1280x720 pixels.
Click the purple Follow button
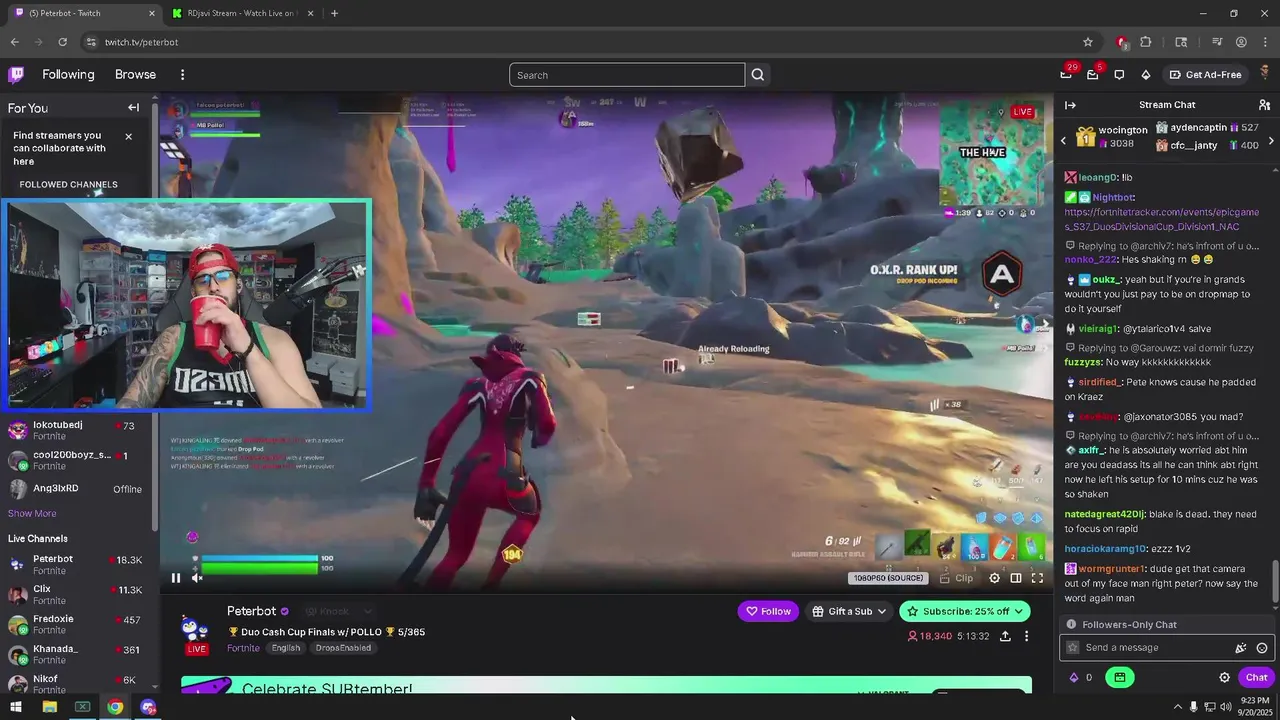769,611
